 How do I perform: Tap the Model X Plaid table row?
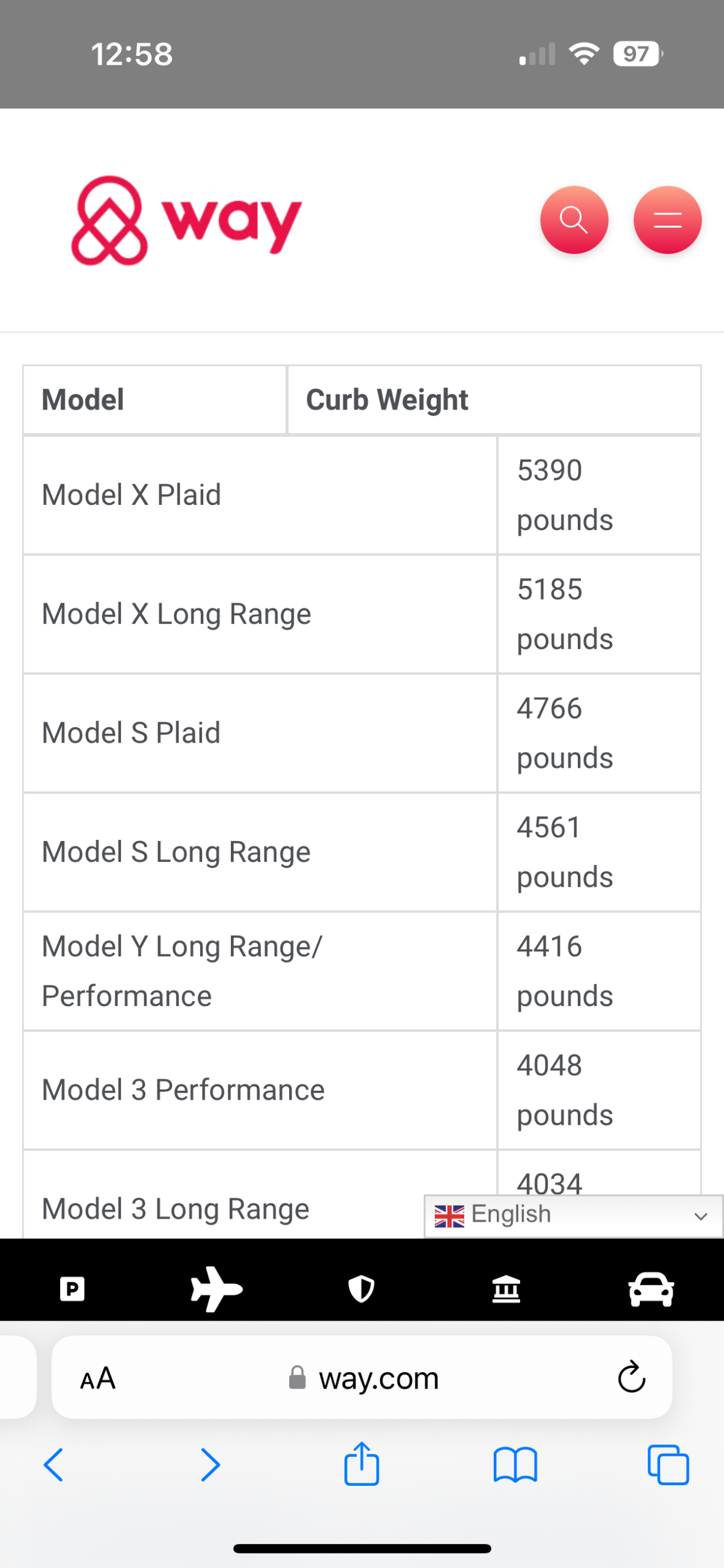(x=260, y=495)
